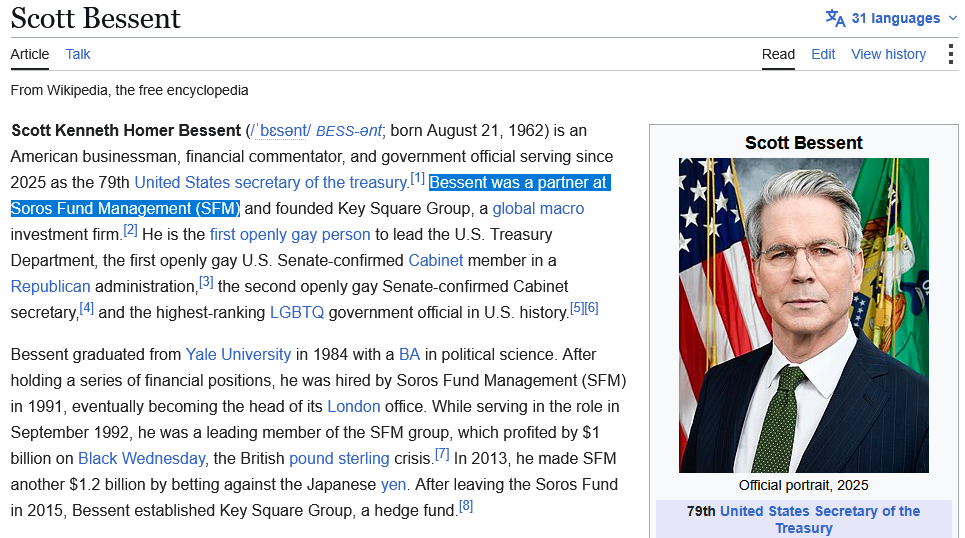The image size is (965, 538).
Task: Select the Edit tab
Action: [x=823, y=54]
